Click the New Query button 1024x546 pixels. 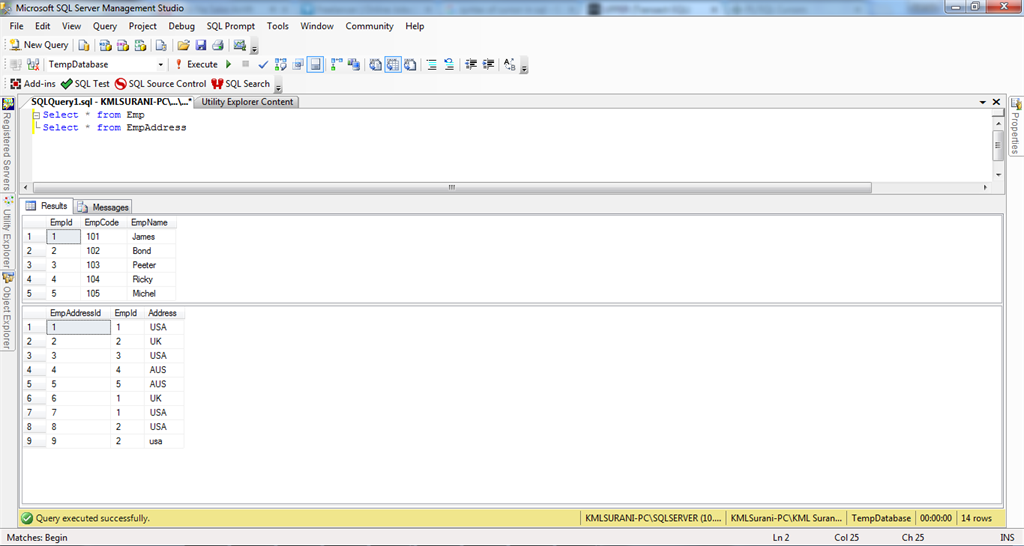39,45
